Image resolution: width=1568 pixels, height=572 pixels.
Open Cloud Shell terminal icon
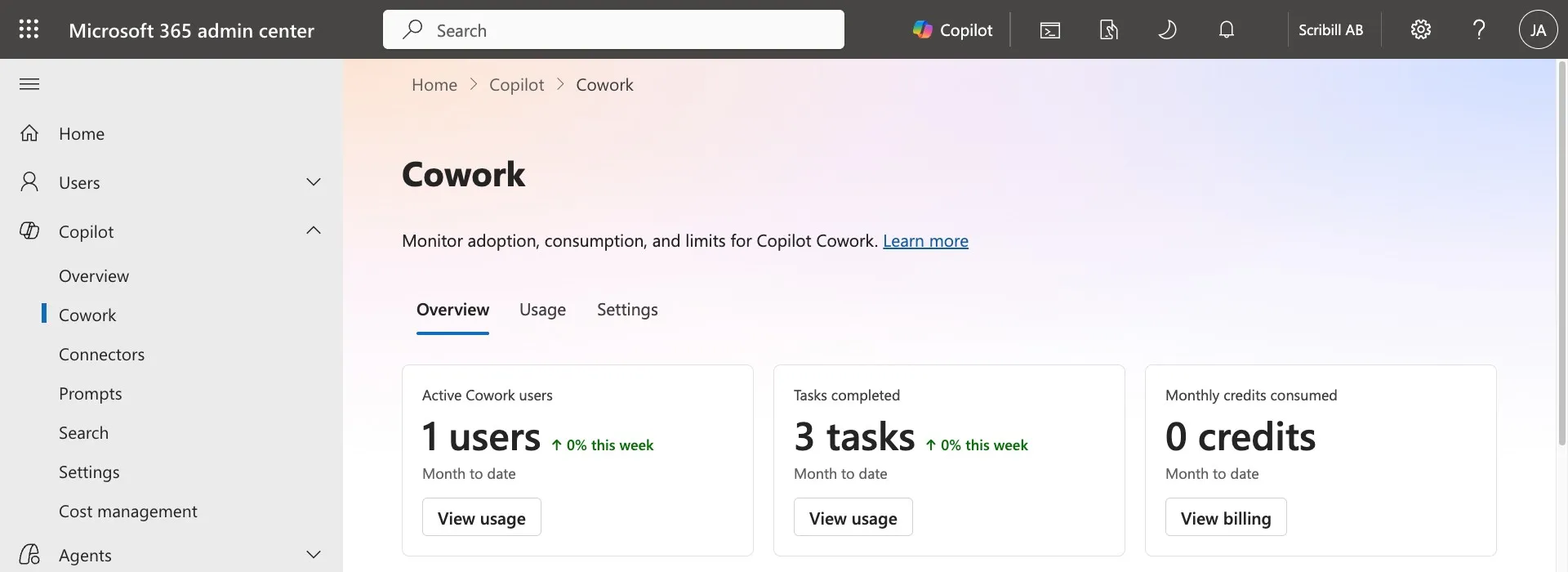1050,30
